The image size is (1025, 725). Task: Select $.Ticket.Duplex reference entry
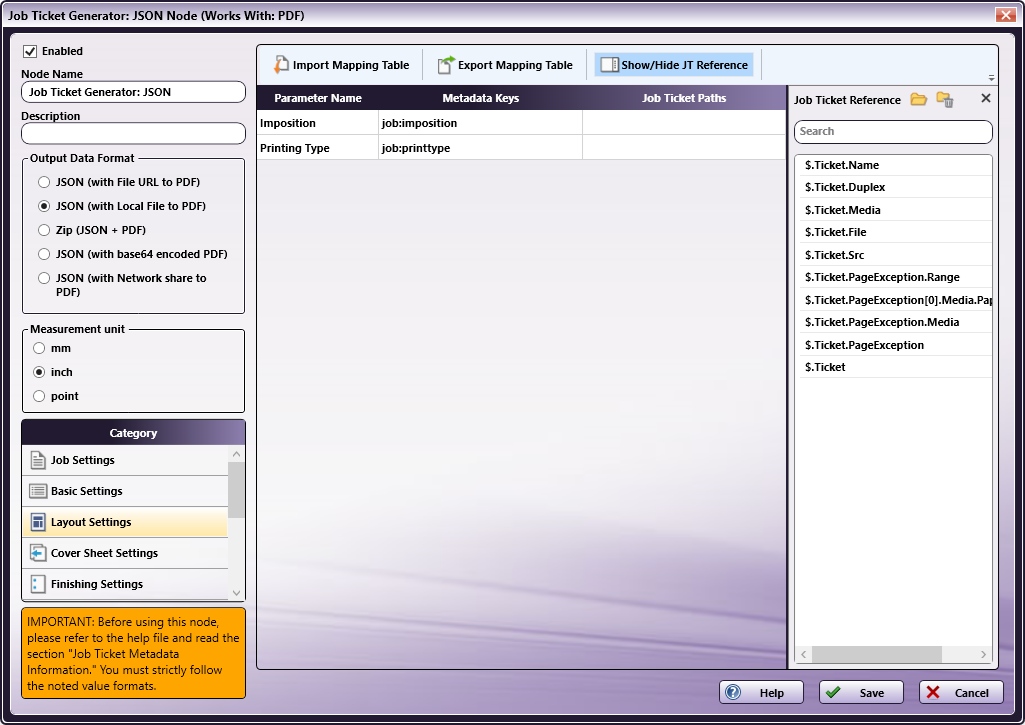896,187
